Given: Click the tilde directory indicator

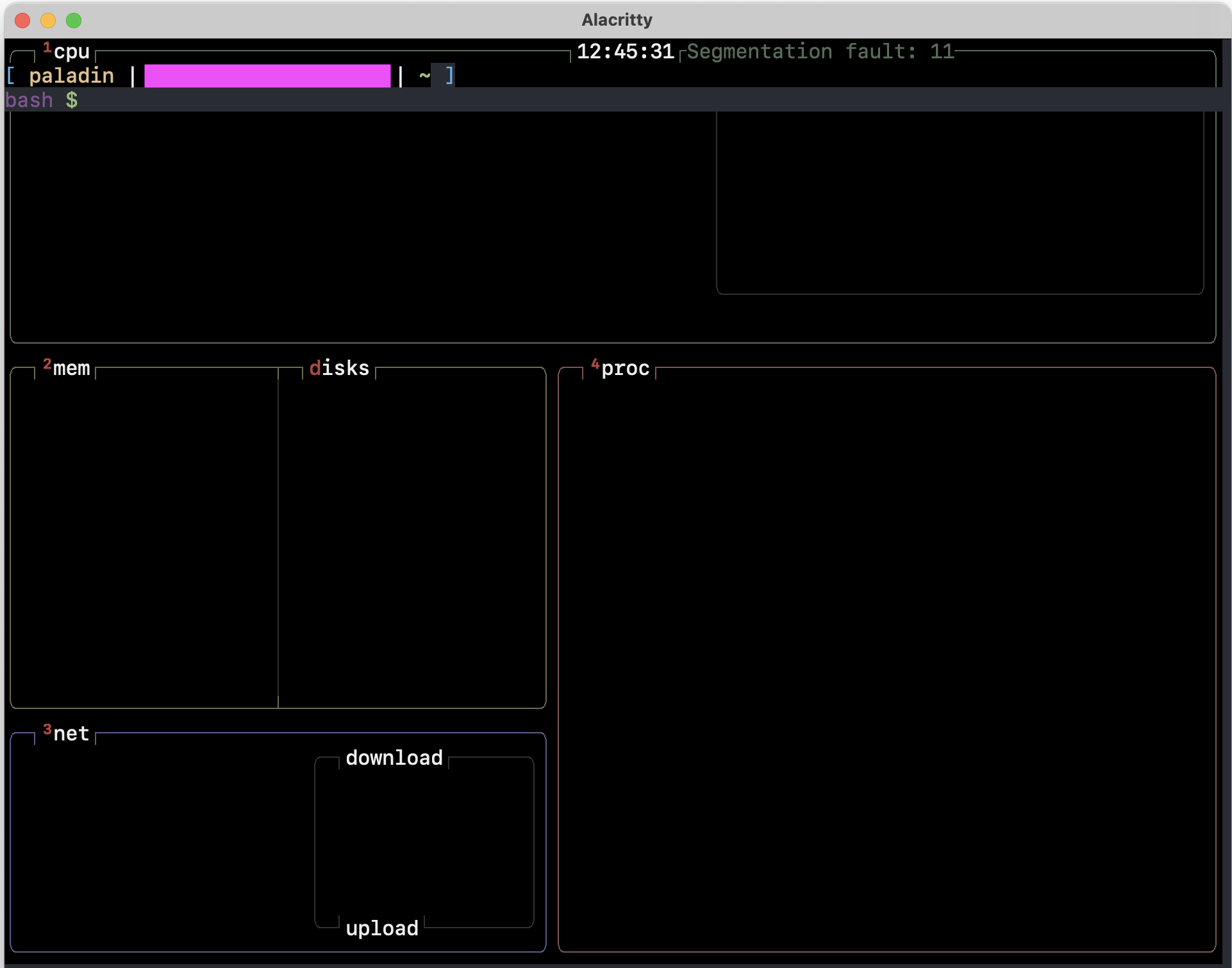Looking at the screenshot, I should [x=424, y=76].
